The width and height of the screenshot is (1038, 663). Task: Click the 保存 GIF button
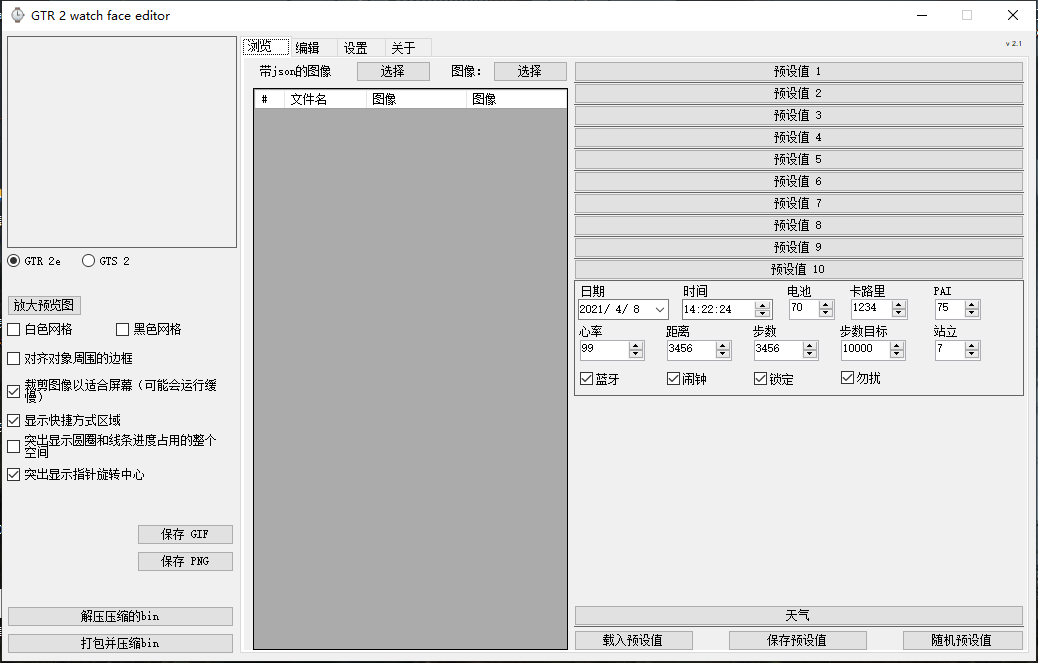tap(185, 534)
